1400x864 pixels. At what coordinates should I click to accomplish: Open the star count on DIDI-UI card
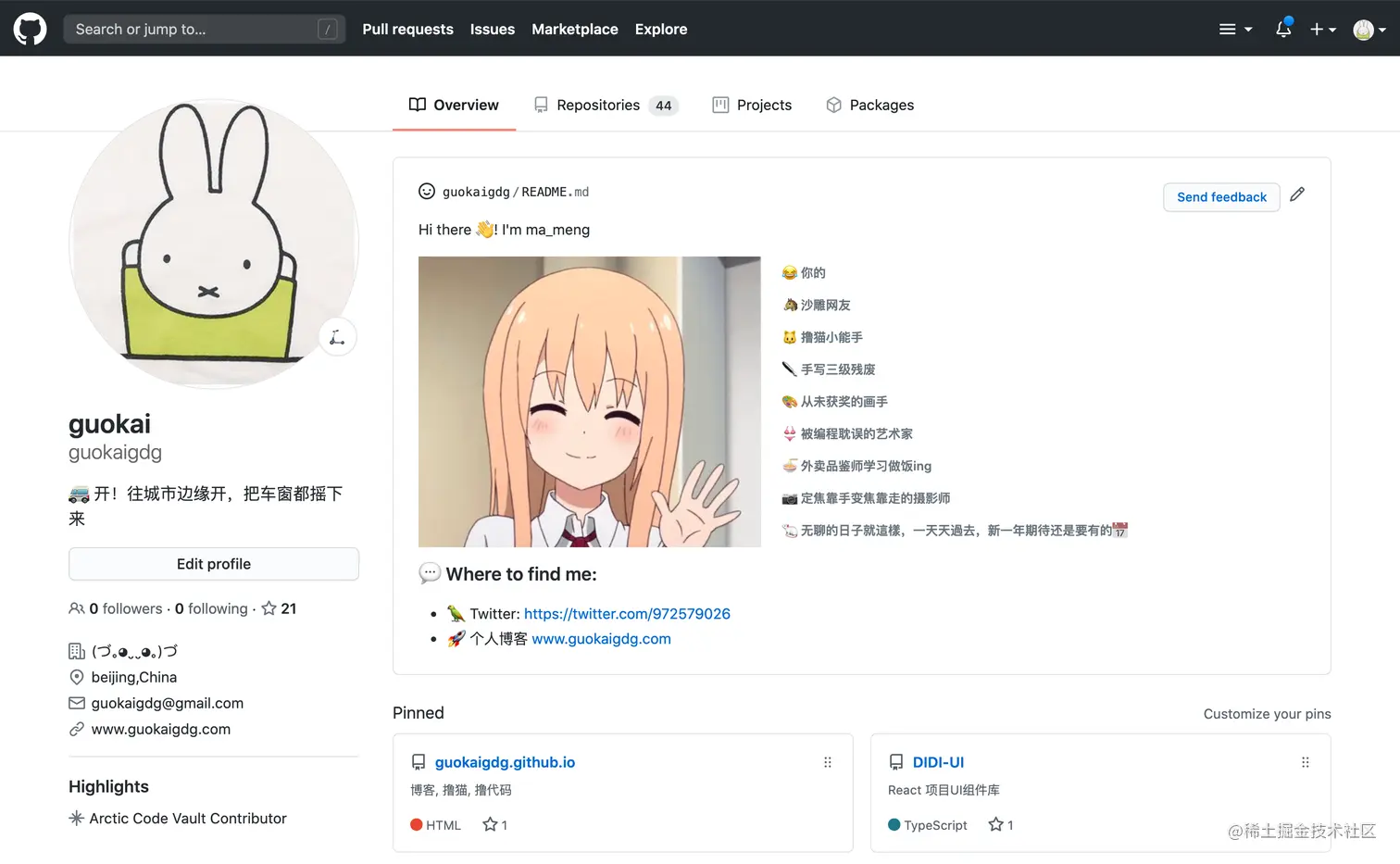pos(1001,824)
